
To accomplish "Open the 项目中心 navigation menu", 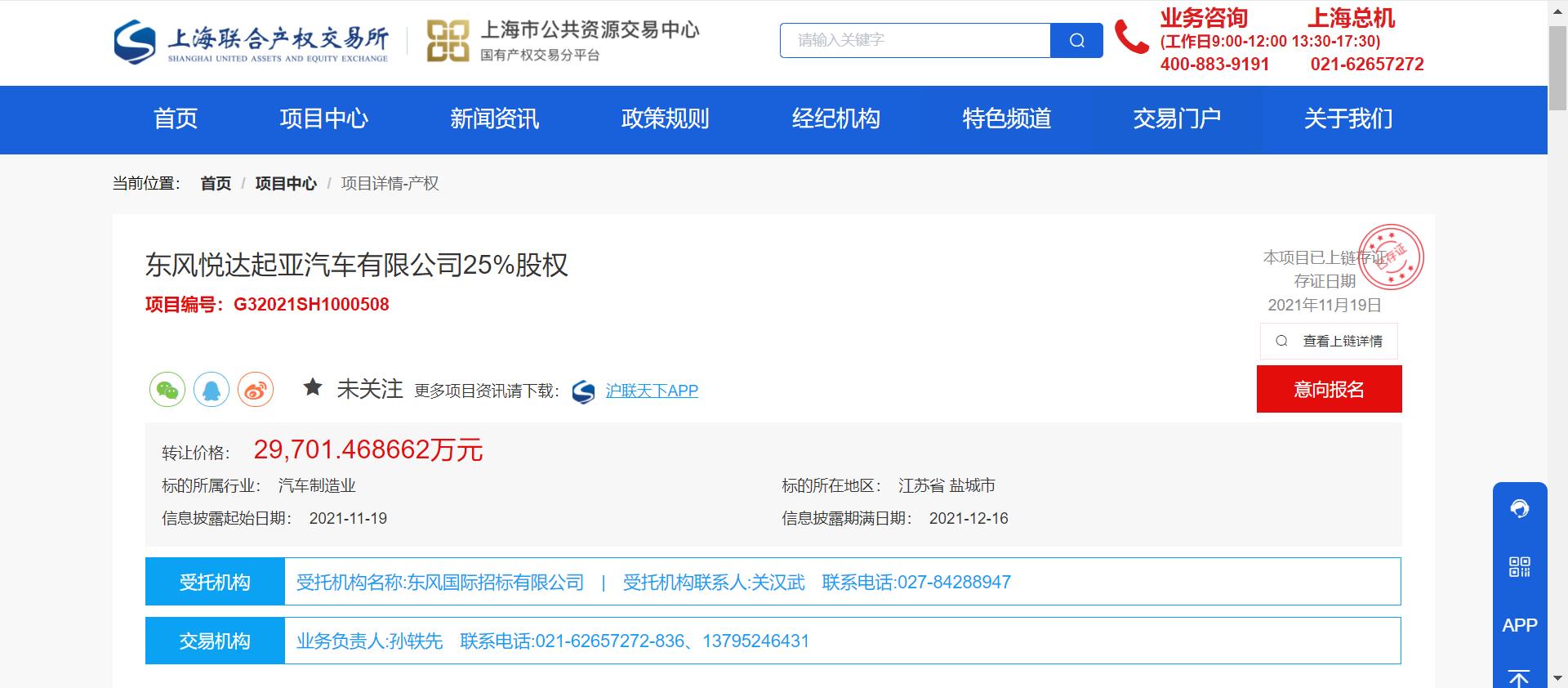I will (x=324, y=119).
